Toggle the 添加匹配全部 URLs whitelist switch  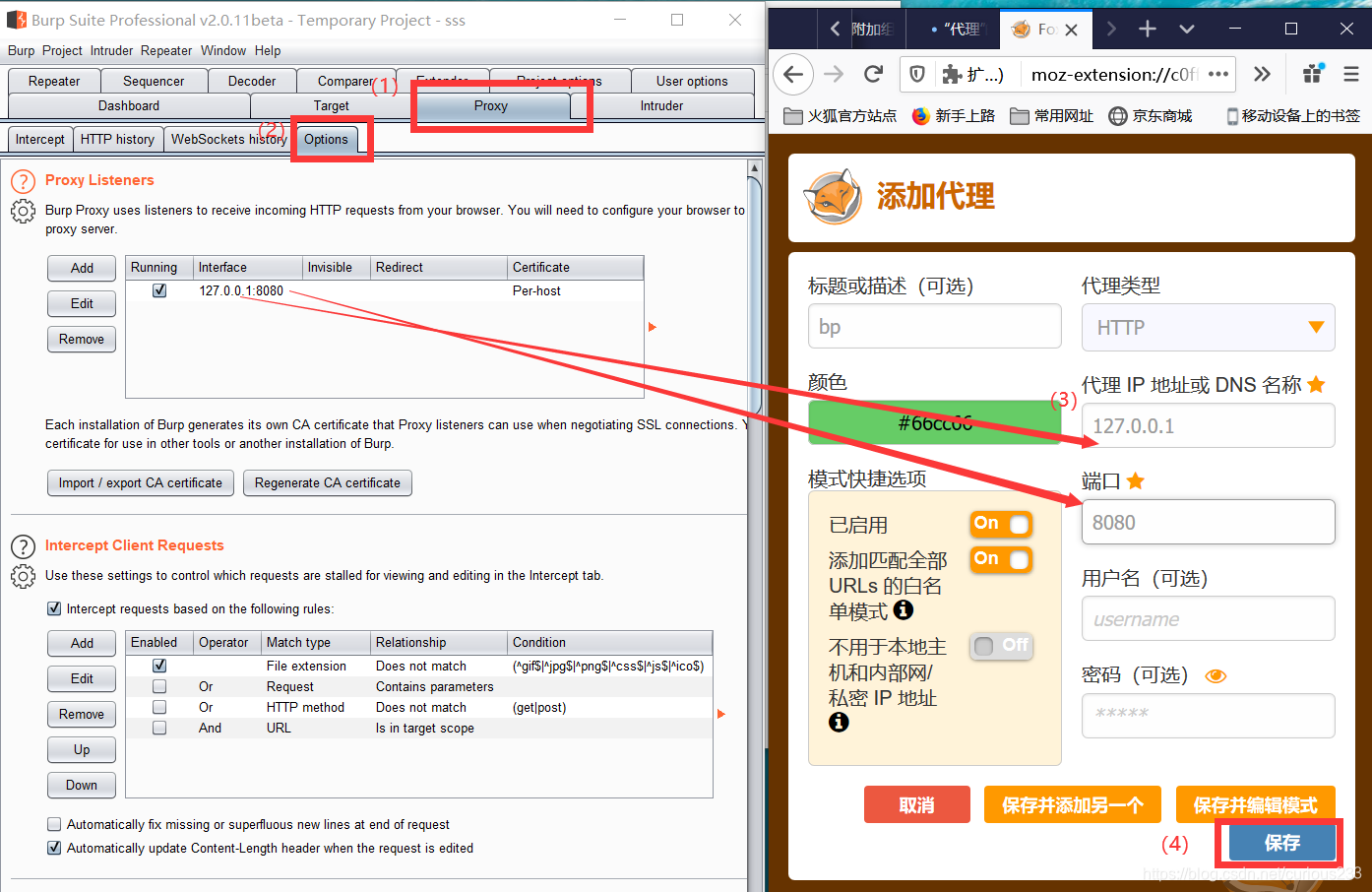point(1001,559)
